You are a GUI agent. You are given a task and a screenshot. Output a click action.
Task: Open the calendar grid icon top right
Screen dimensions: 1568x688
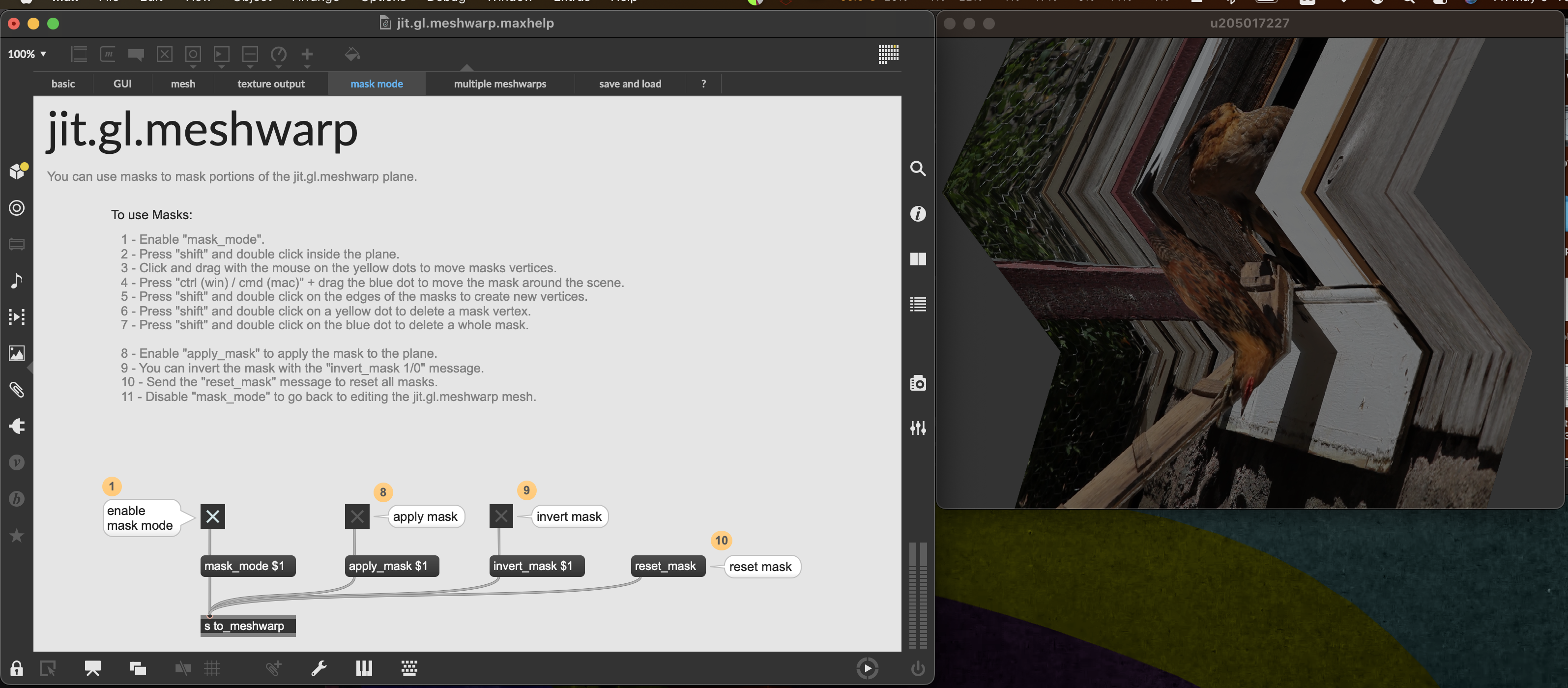(x=888, y=54)
